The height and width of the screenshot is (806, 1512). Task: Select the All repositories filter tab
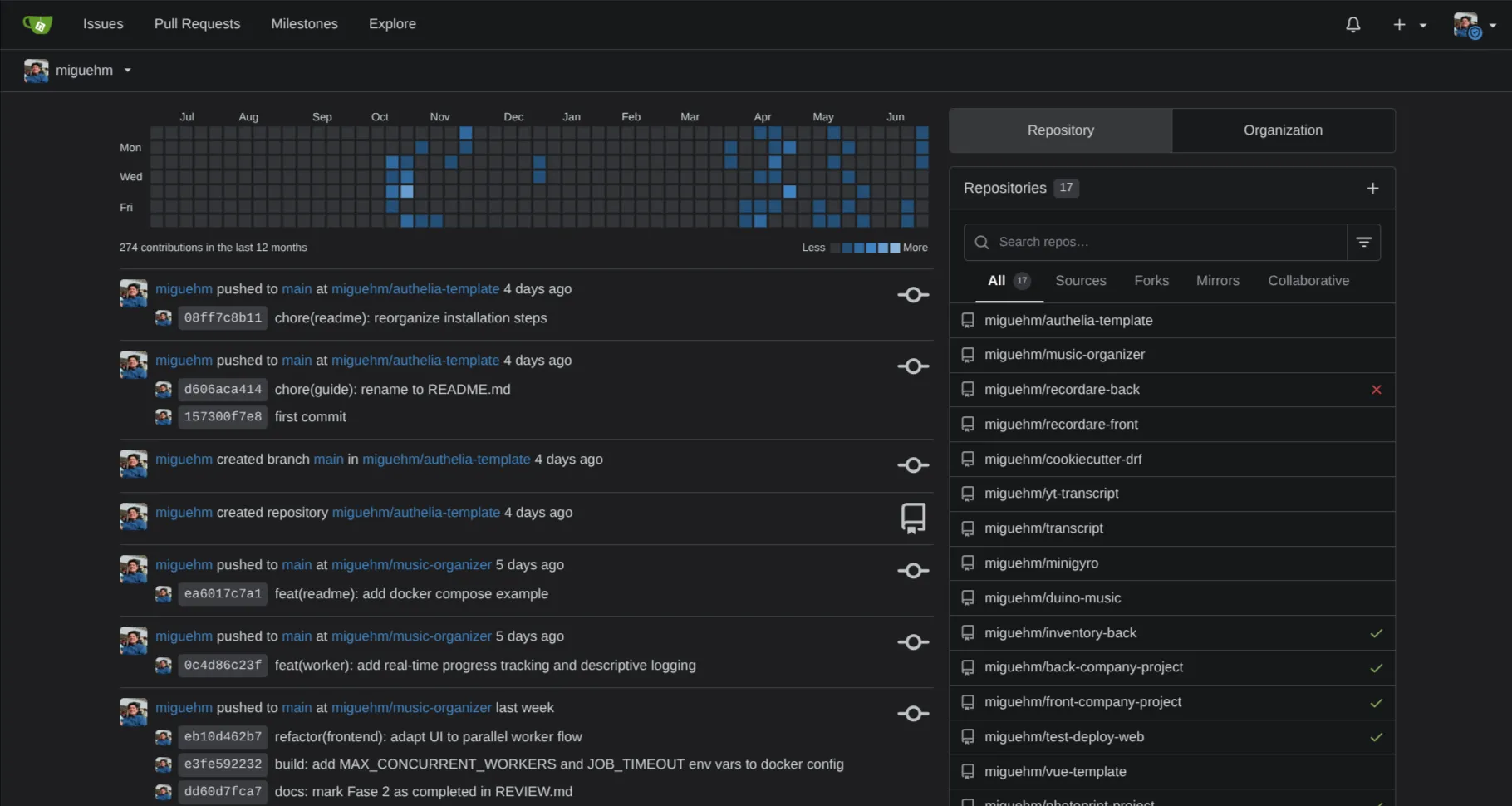[x=1009, y=281]
